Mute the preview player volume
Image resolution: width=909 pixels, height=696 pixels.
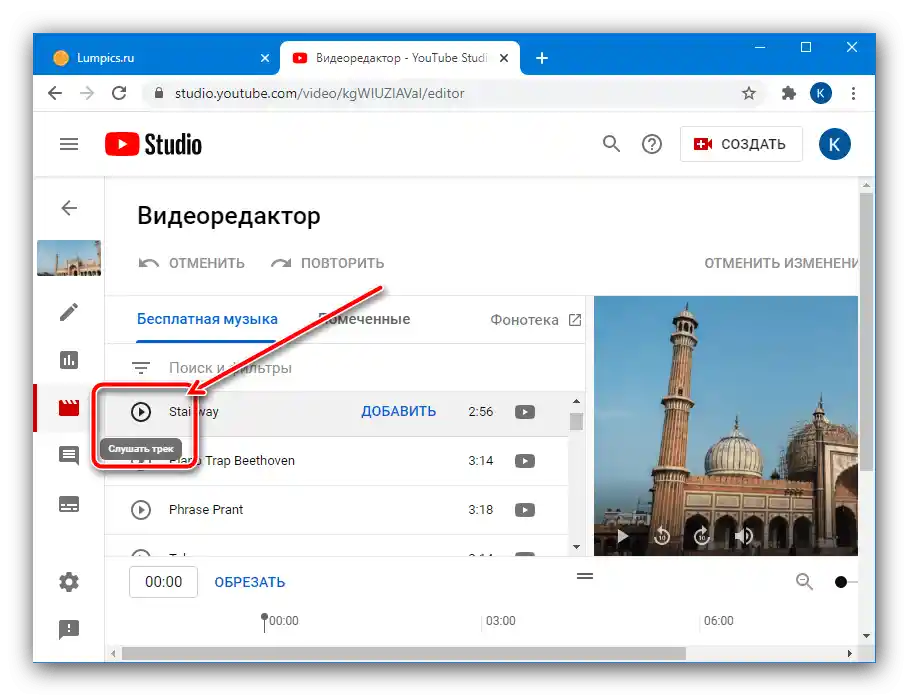click(743, 536)
